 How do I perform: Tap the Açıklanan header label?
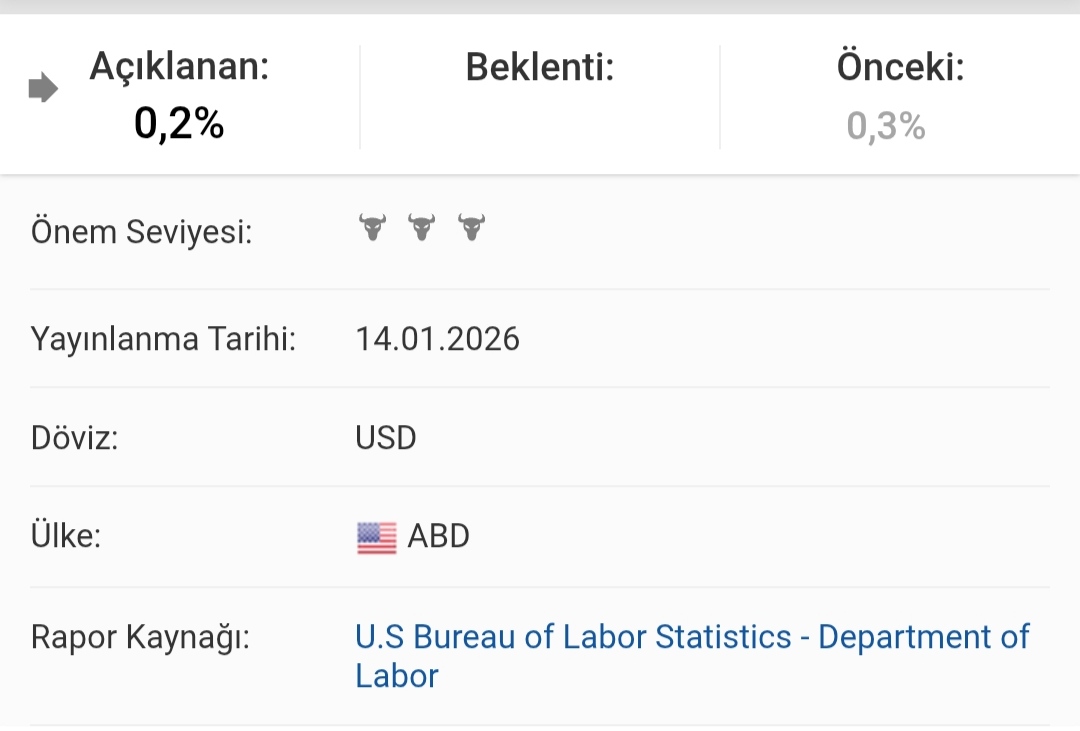pyautogui.click(x=180, y=67)
